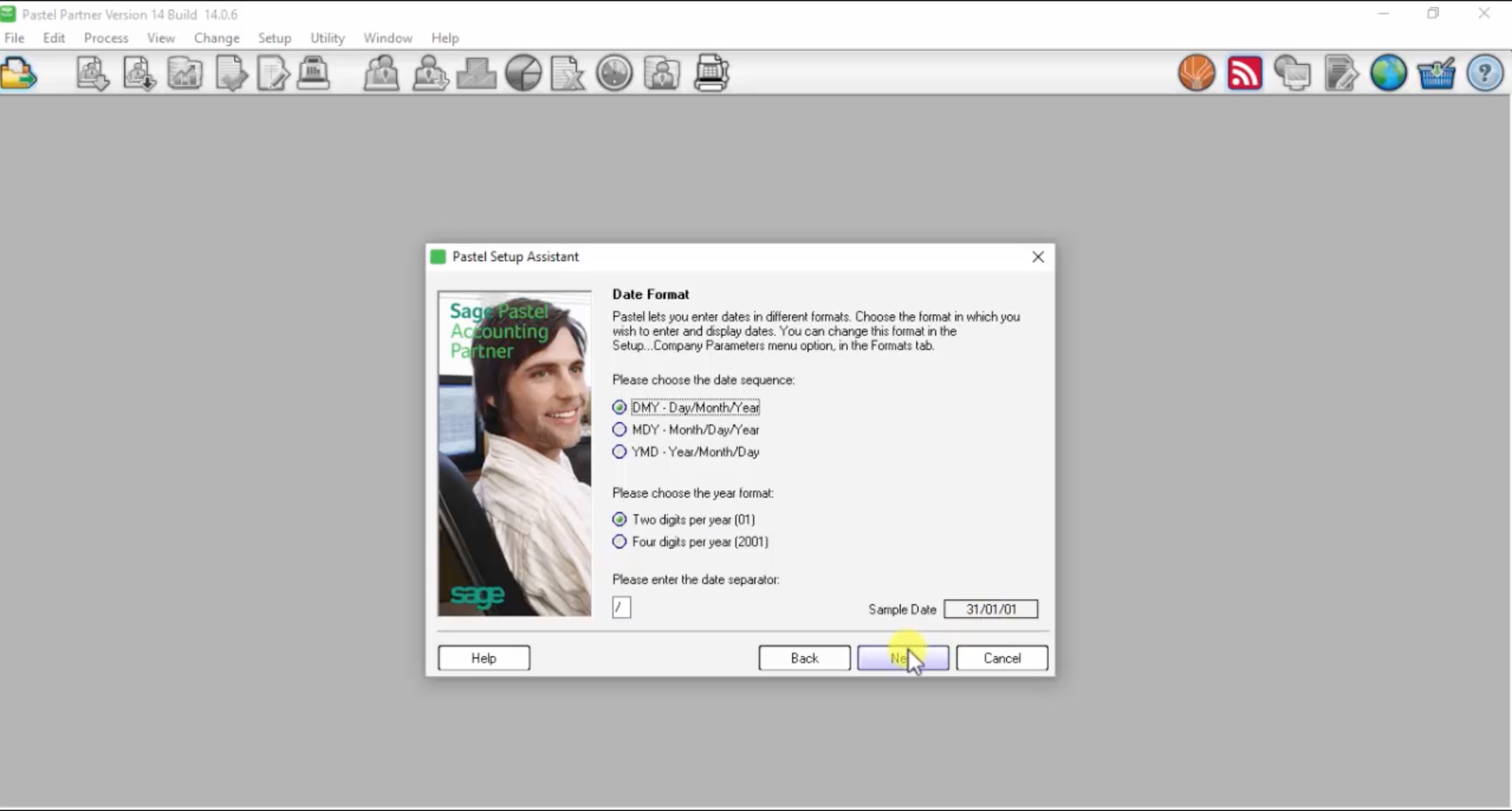Screen dimensions: 1512x811
Task: Click the cash register toolbar icon
Action: 313,73
